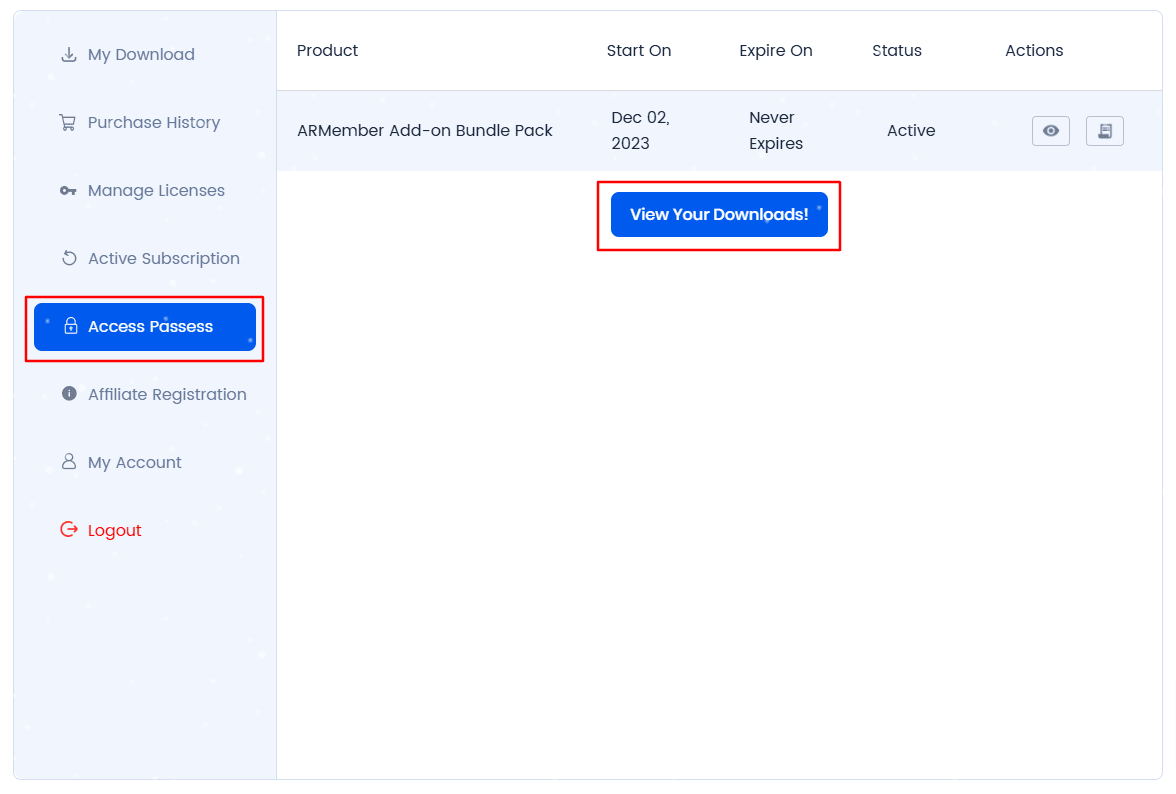
Task: Click the Product column header
Action: pos(327,51)
